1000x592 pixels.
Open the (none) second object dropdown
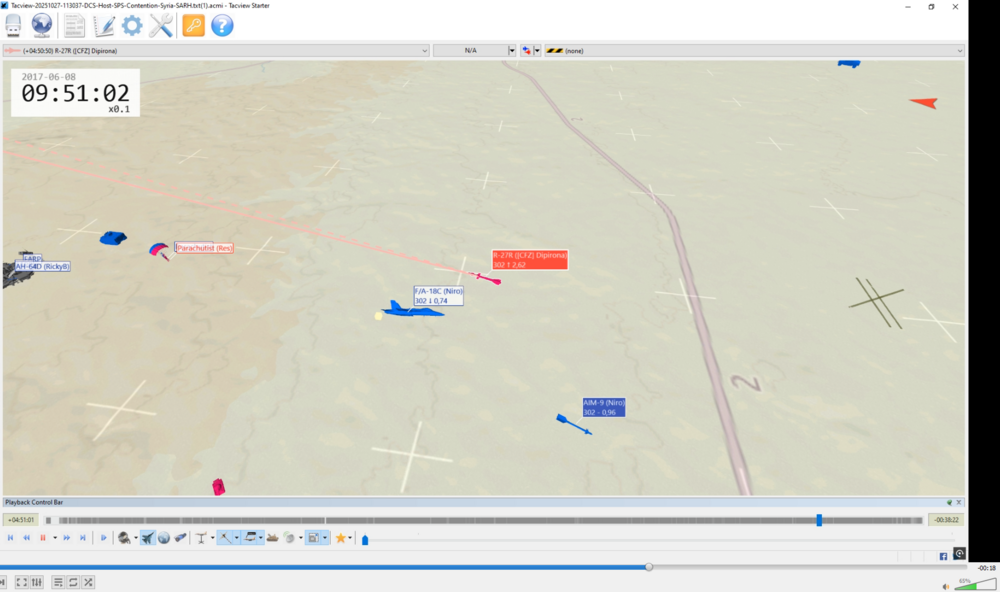[x=754, y=50]
